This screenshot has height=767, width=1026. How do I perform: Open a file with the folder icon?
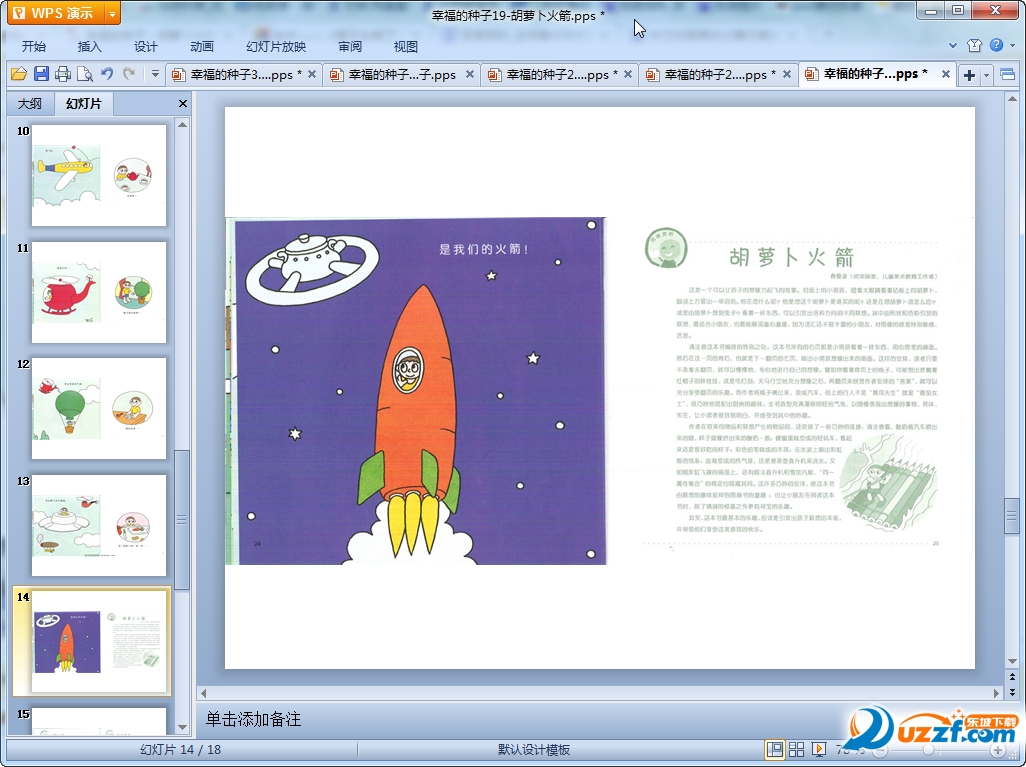tap(18, 74)
